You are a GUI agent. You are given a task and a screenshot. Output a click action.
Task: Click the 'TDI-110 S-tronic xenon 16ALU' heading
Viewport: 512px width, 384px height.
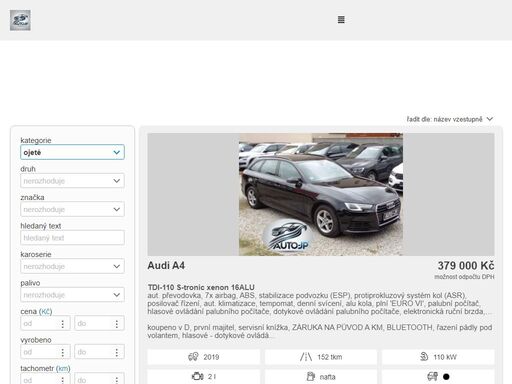click(x=201, y=287)
